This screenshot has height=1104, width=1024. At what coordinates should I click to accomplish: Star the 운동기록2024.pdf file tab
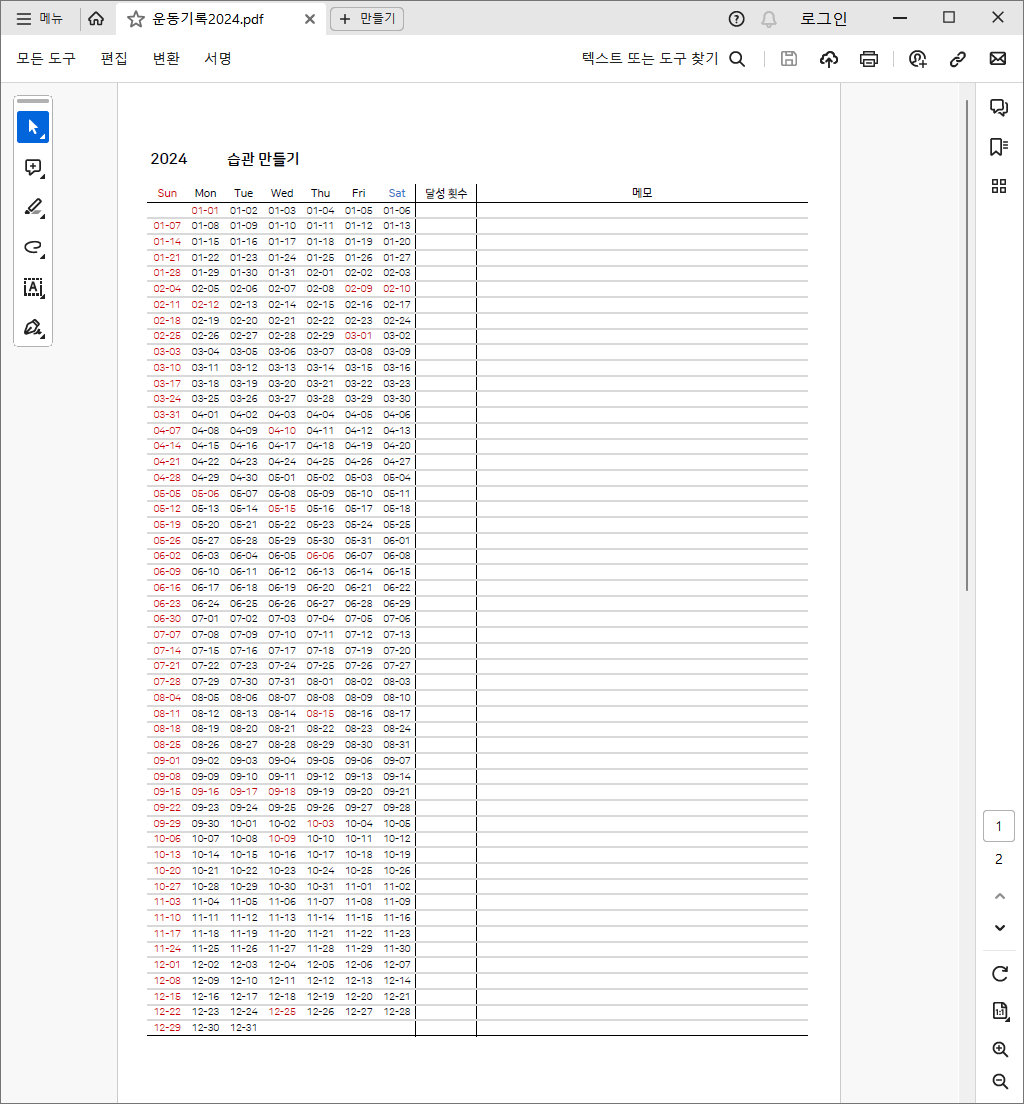136,19
